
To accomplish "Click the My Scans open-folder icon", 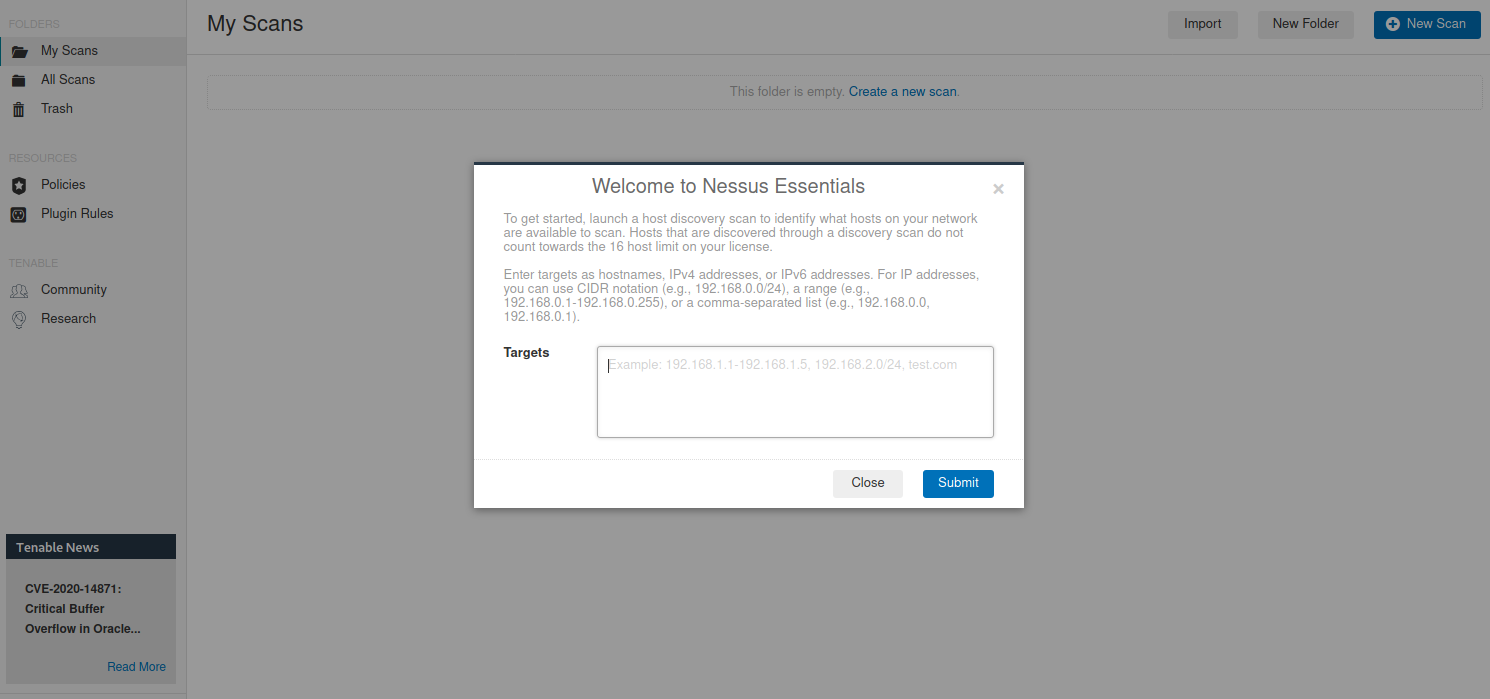I will (19, 51).
